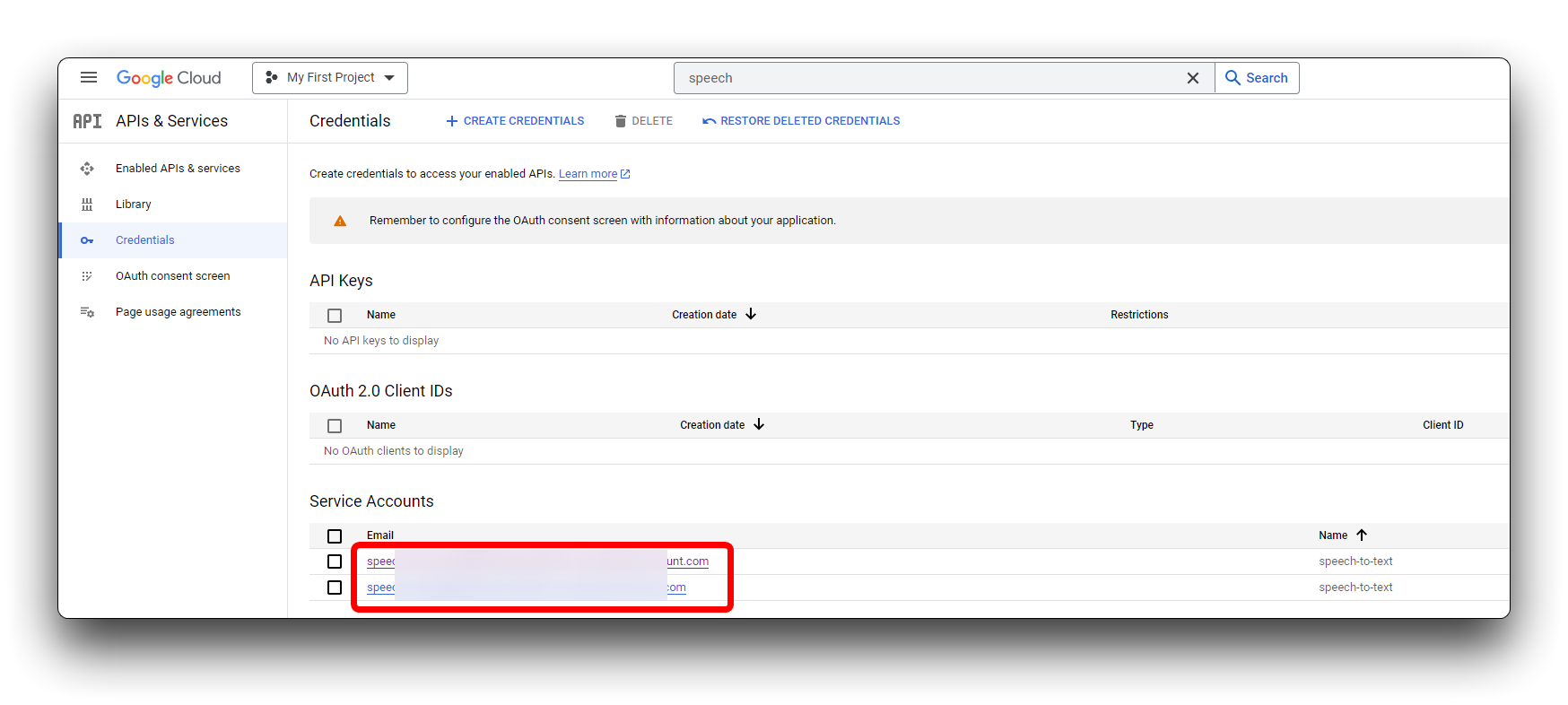The height and width of the screenshot is (705, 1568).
Task: Click the Email column header
Action: click(380, 535)
